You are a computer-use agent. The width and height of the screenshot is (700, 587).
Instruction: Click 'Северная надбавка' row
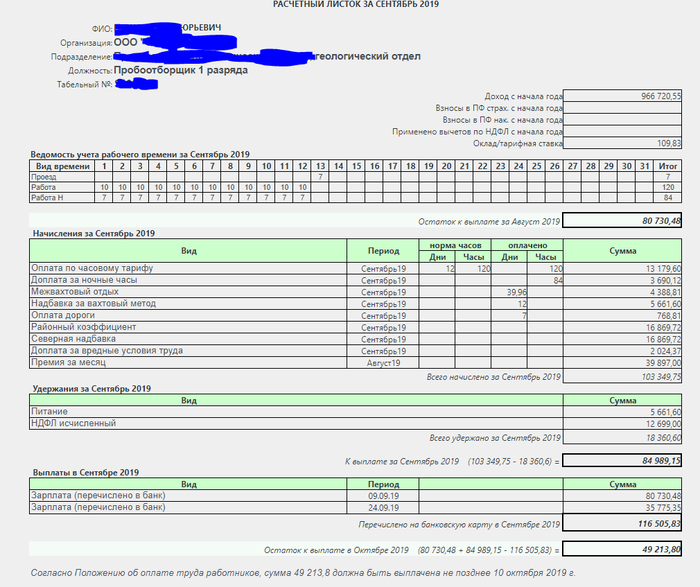point(355,339)
